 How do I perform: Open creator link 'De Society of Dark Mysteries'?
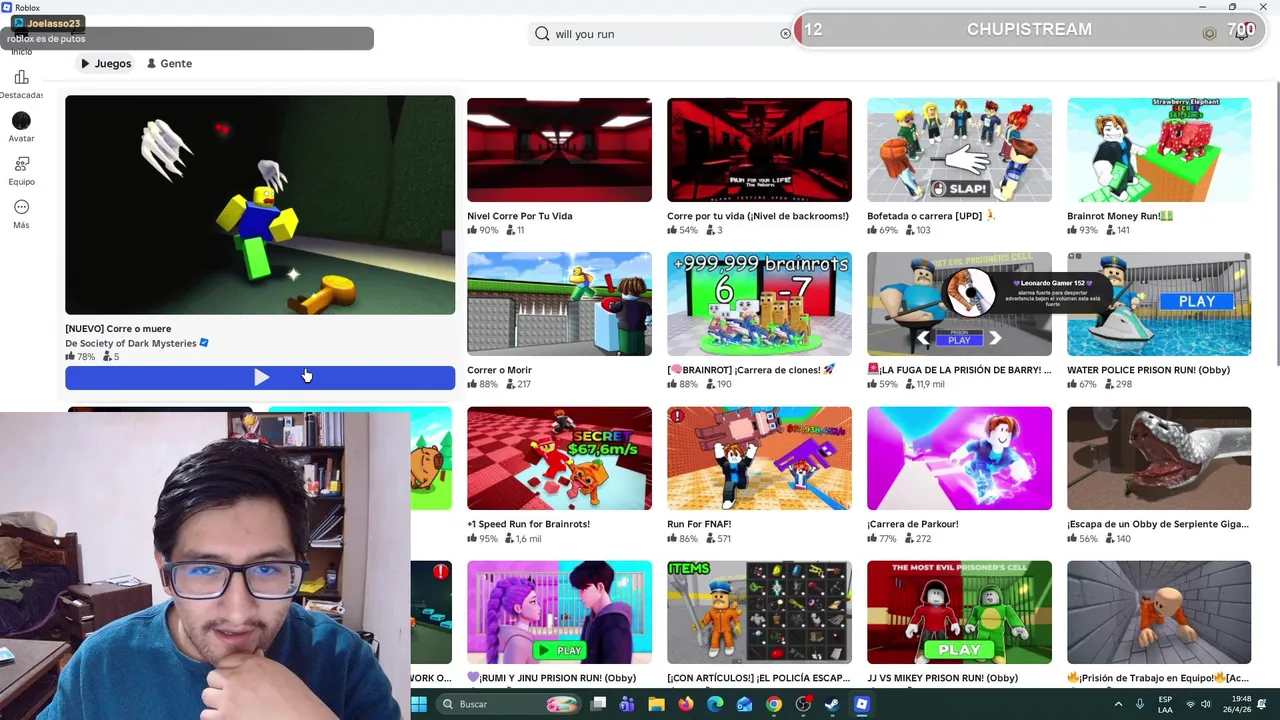(x=131, y=343)
